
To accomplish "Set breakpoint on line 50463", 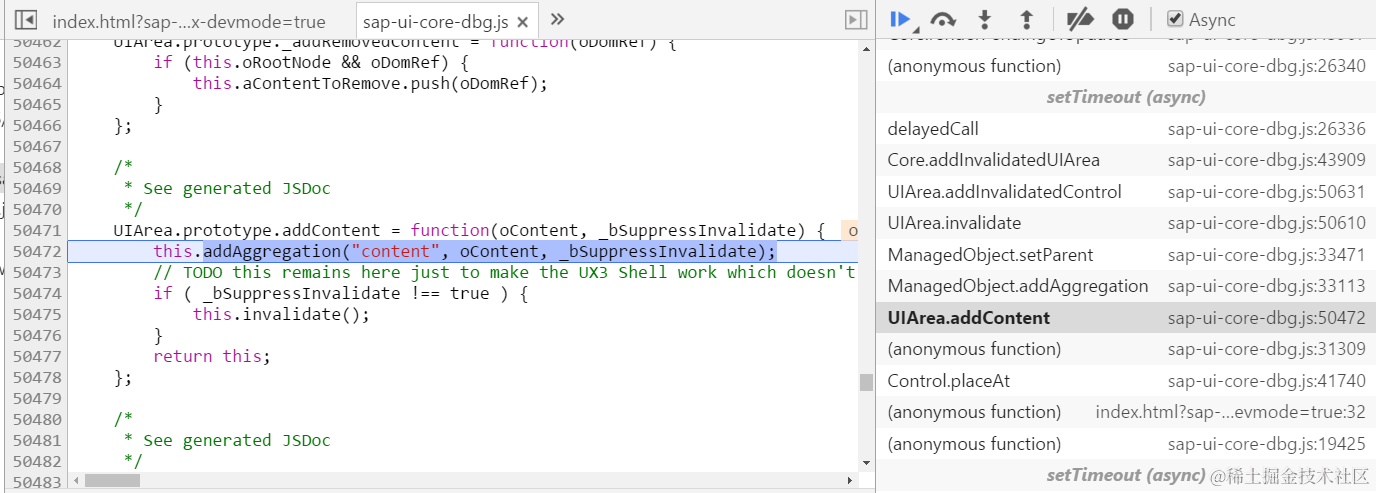I will [x=37, y=63].
